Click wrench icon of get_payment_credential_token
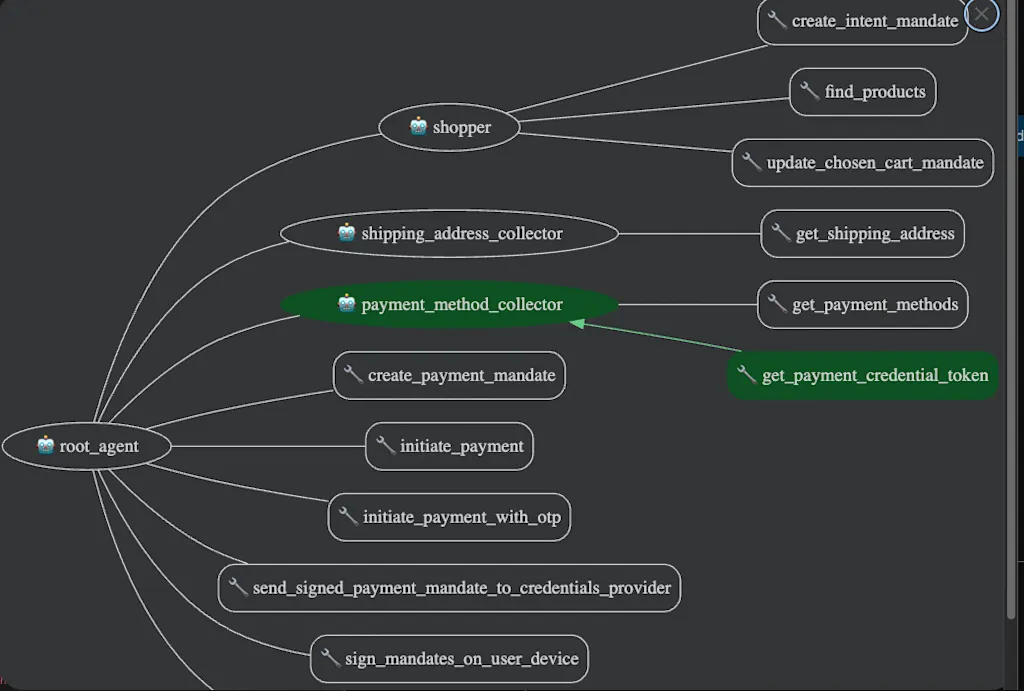The width and height of the screenshot is (1024, 691). tap(747, 375)
